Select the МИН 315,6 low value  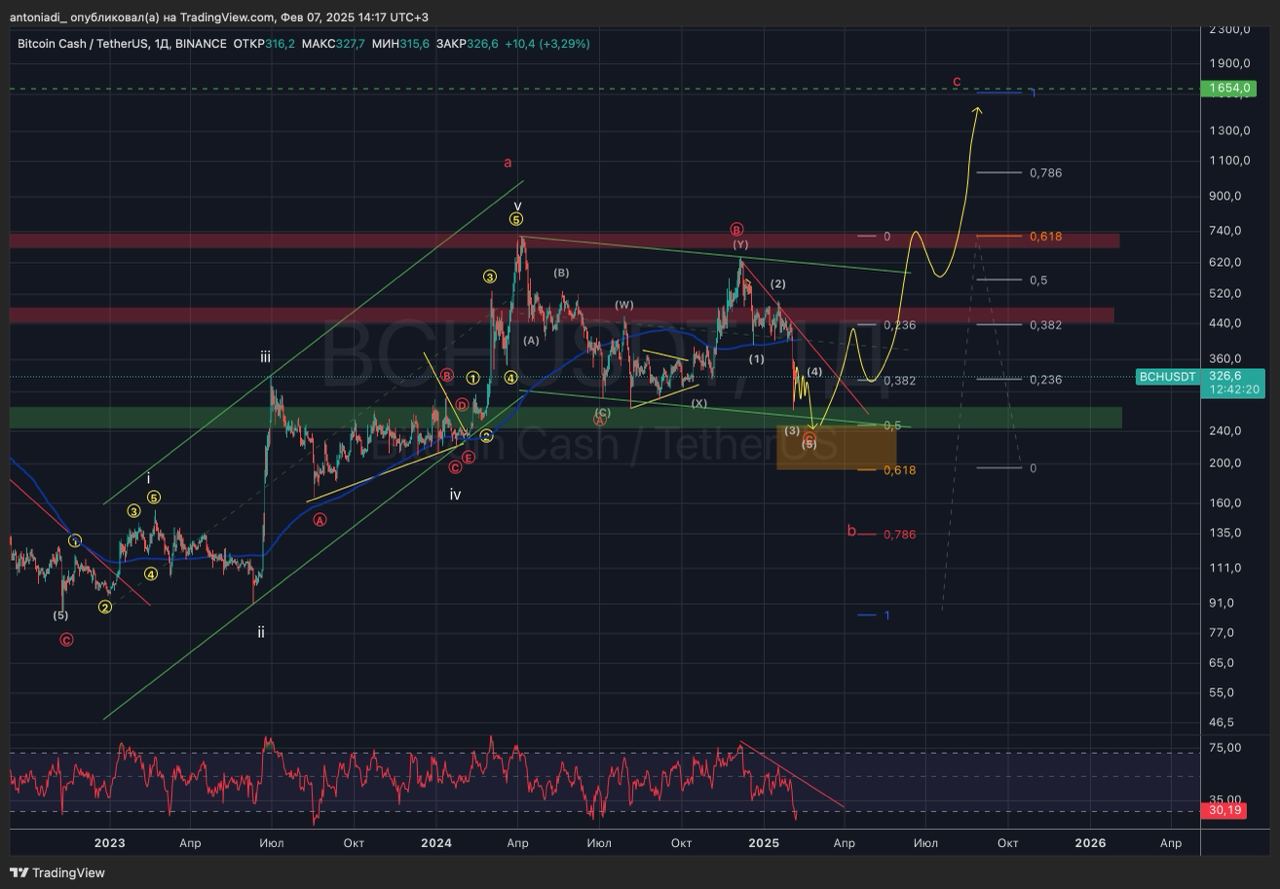(x=402, y=44)
